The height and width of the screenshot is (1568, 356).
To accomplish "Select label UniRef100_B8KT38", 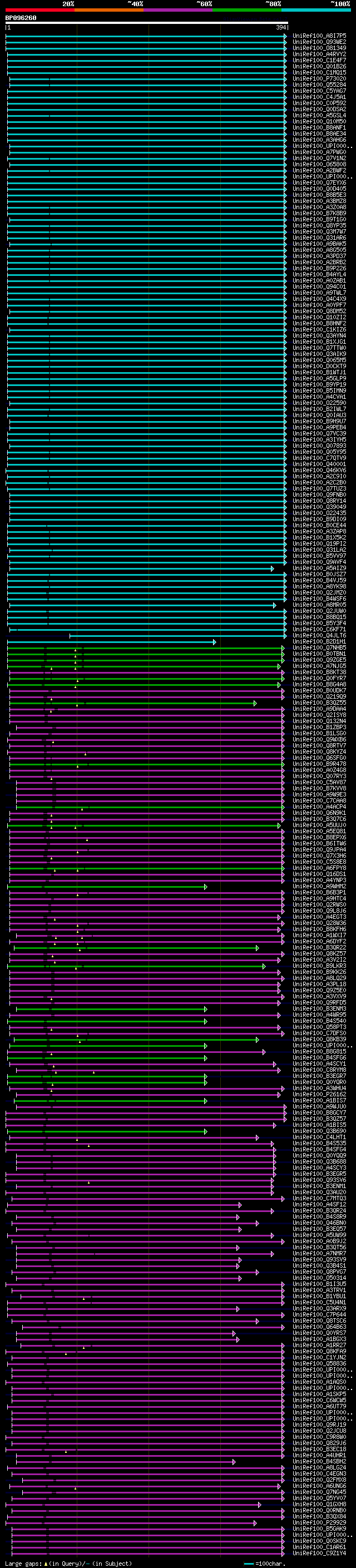I will pyautogui.click(x=319, y=672).
